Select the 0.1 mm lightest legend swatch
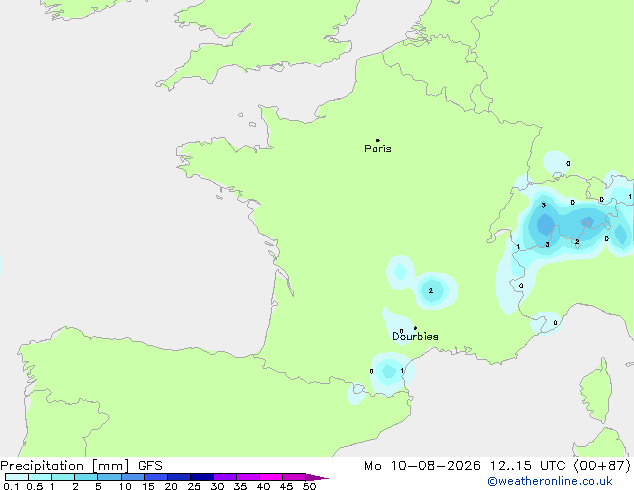This screenshot has width=634, height=490. (x=17, y=477)
